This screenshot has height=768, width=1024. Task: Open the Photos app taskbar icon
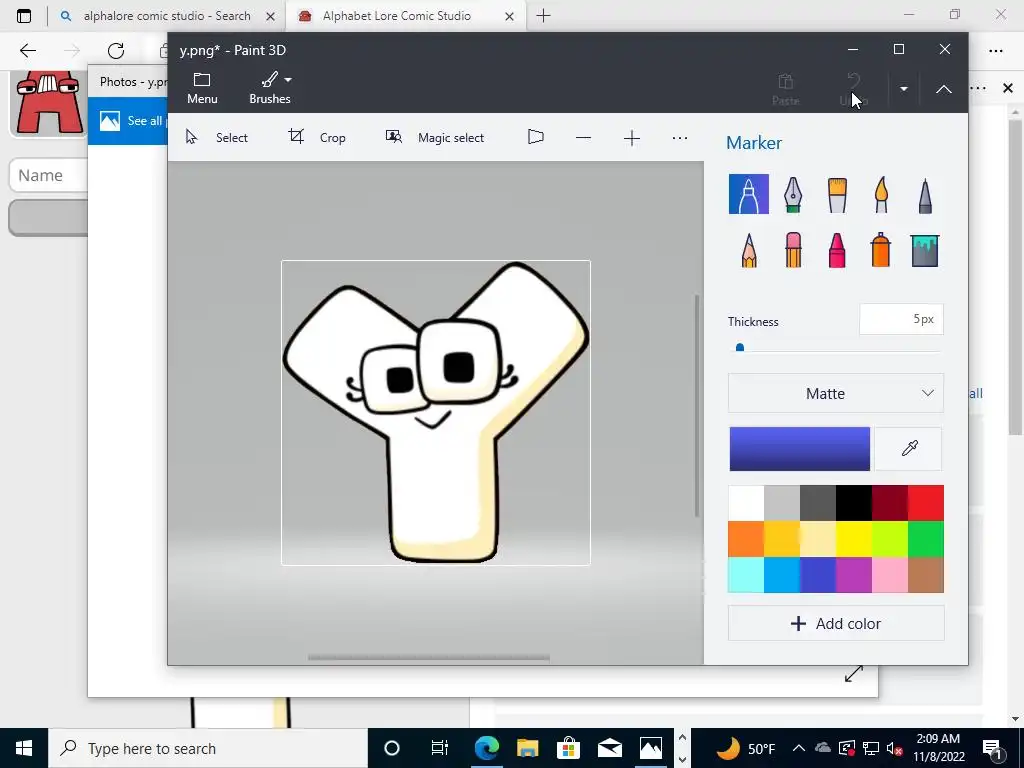click(650, 748)
